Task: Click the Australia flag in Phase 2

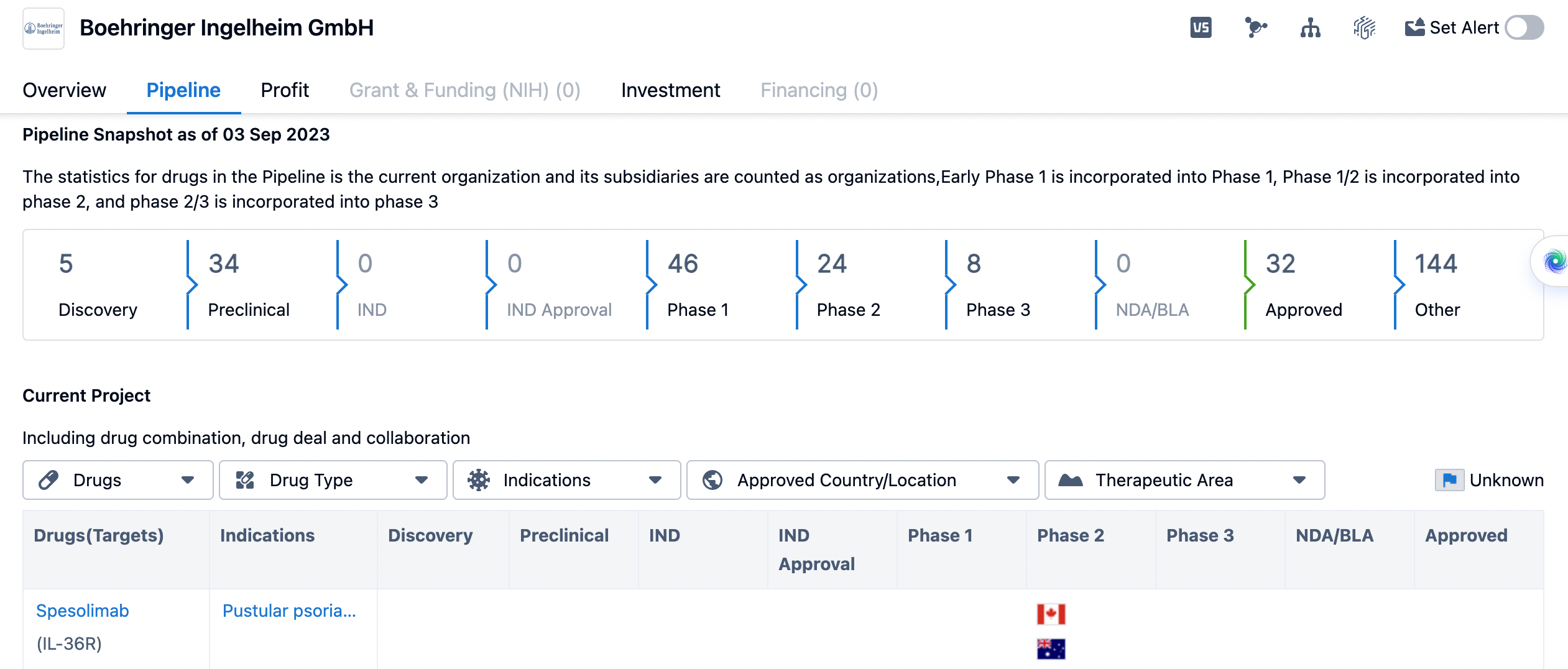Action: 1051,648
